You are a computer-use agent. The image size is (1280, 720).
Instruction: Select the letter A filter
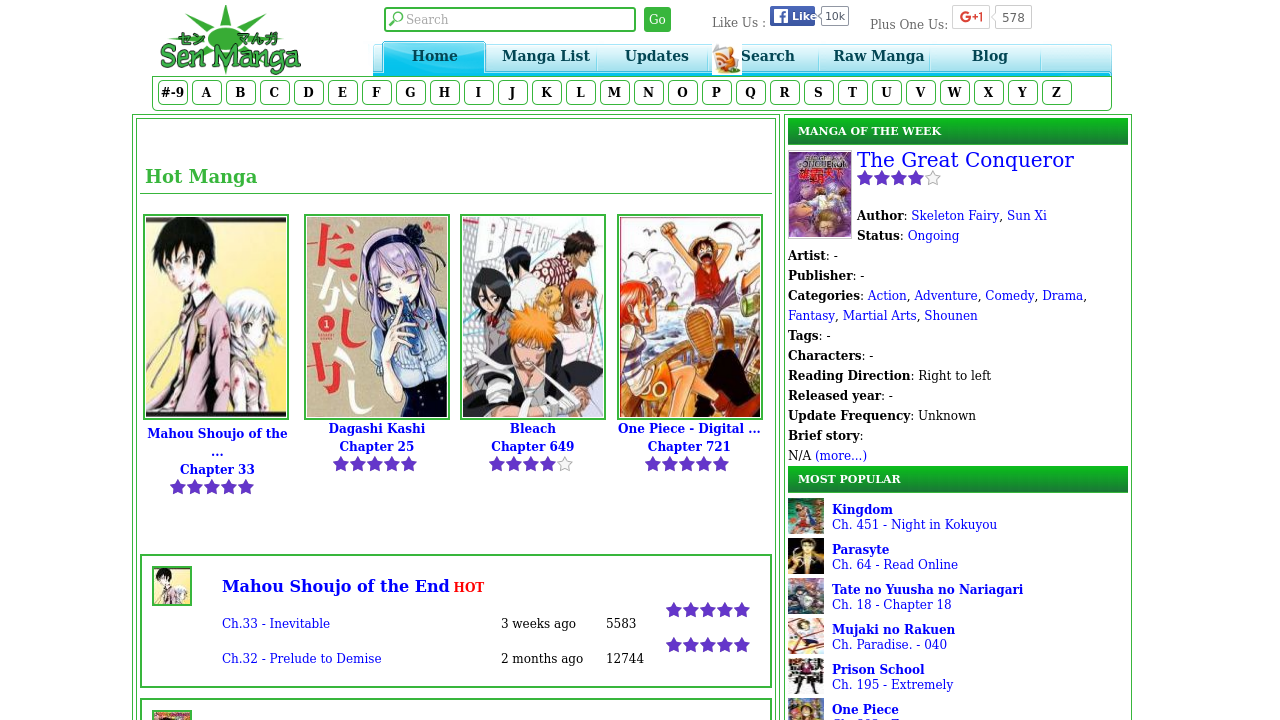coord(206,91)
